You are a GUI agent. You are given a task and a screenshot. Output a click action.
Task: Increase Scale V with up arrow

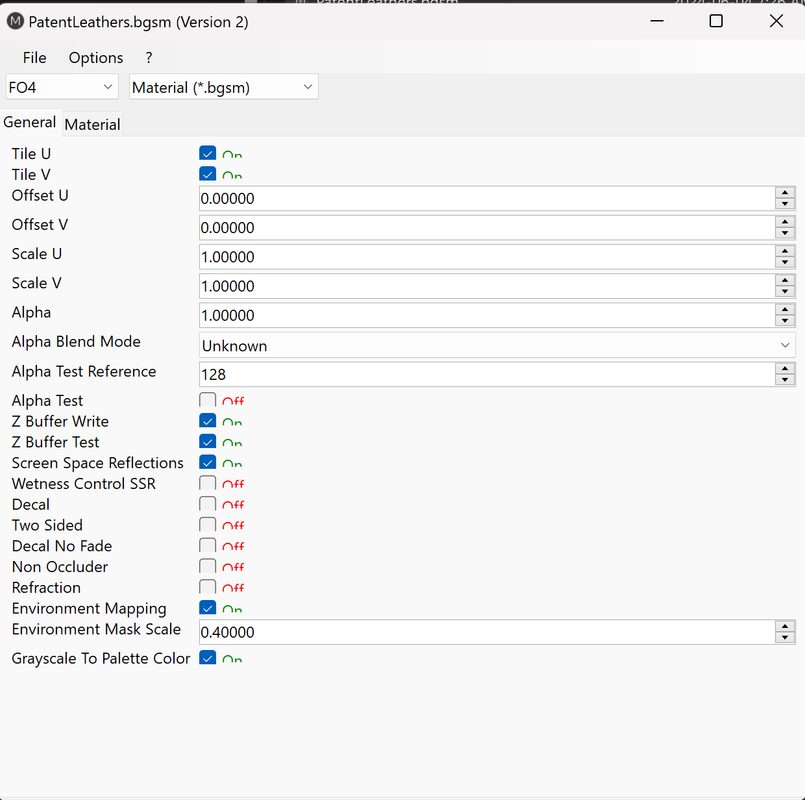pos(785,281)
